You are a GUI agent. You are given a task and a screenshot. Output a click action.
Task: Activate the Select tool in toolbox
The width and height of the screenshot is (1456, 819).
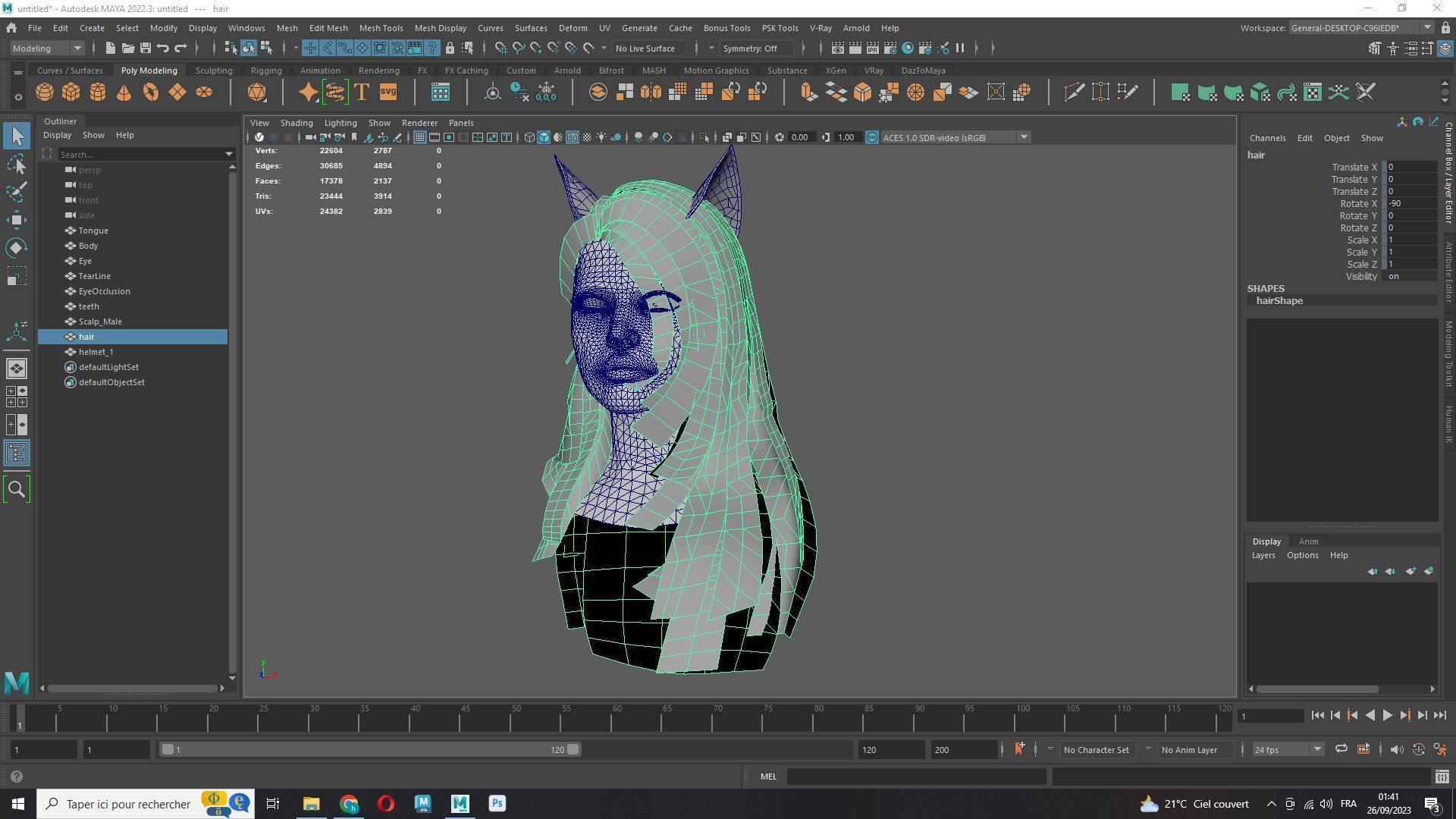coord(17,136)
